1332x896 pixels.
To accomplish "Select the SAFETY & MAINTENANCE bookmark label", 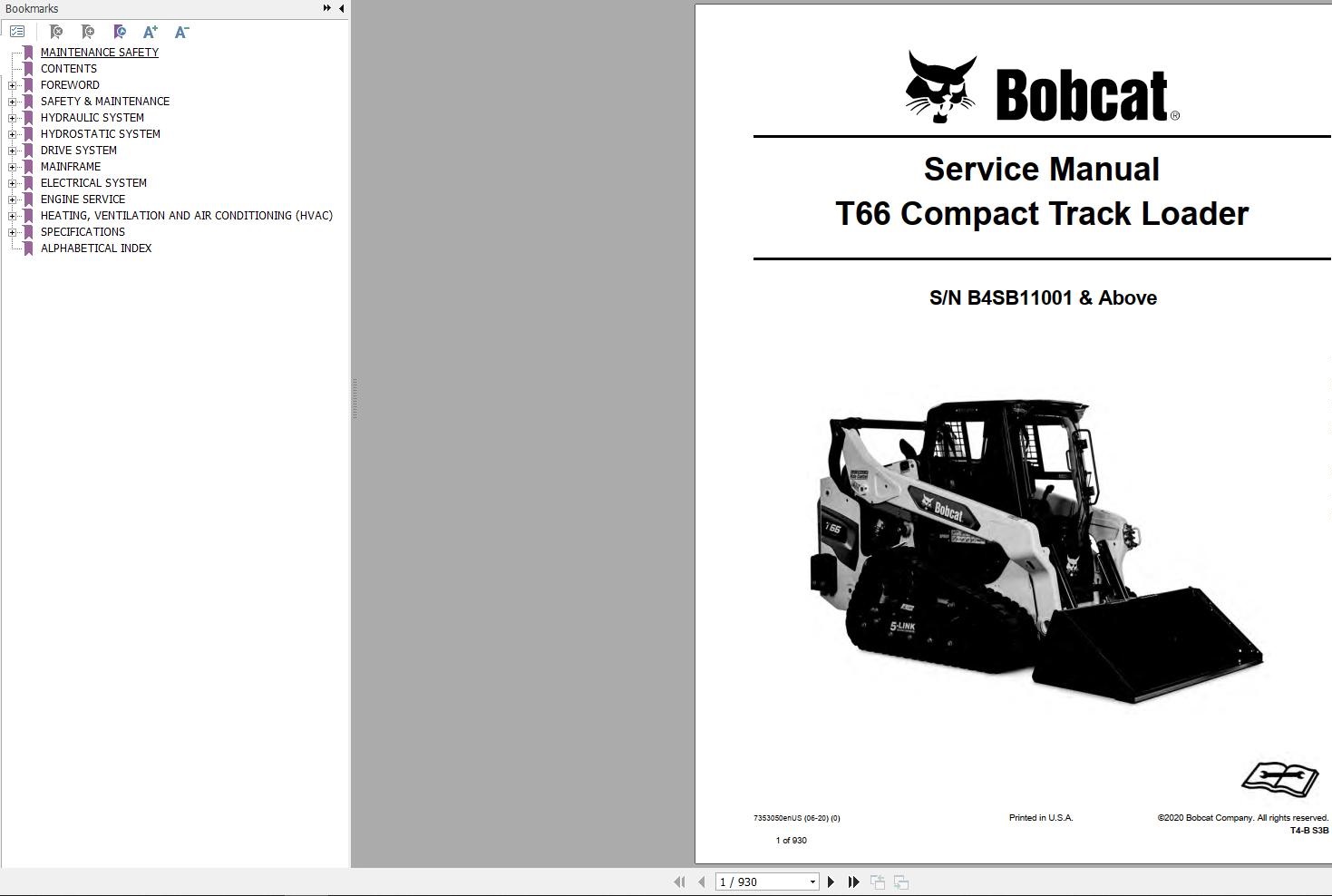I will (105, 102).
